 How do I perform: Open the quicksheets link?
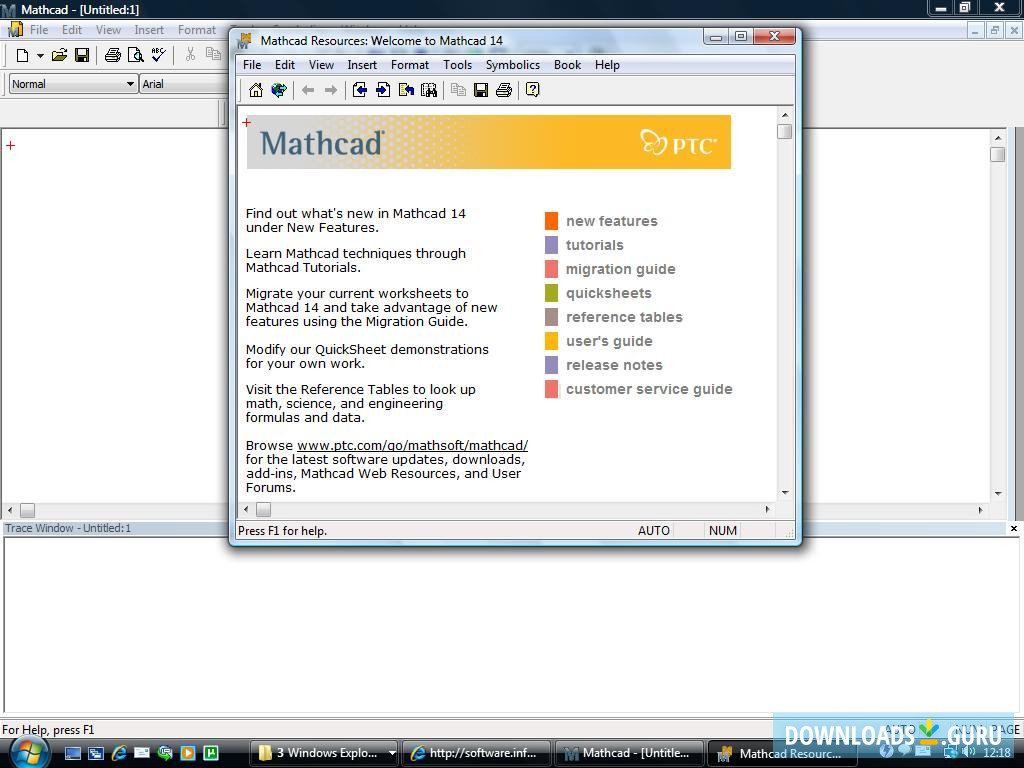point(609,293)
